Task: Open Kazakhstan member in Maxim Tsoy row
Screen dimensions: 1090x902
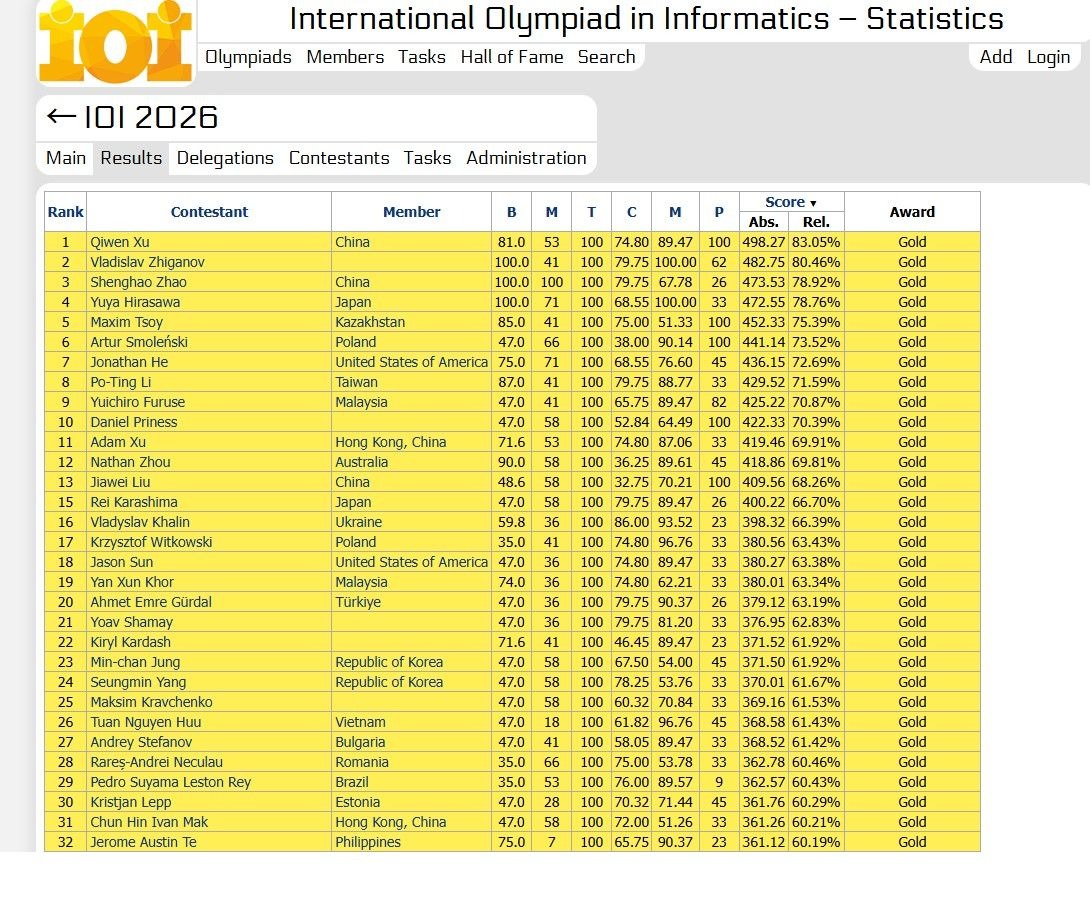Action: coord(370,322)
